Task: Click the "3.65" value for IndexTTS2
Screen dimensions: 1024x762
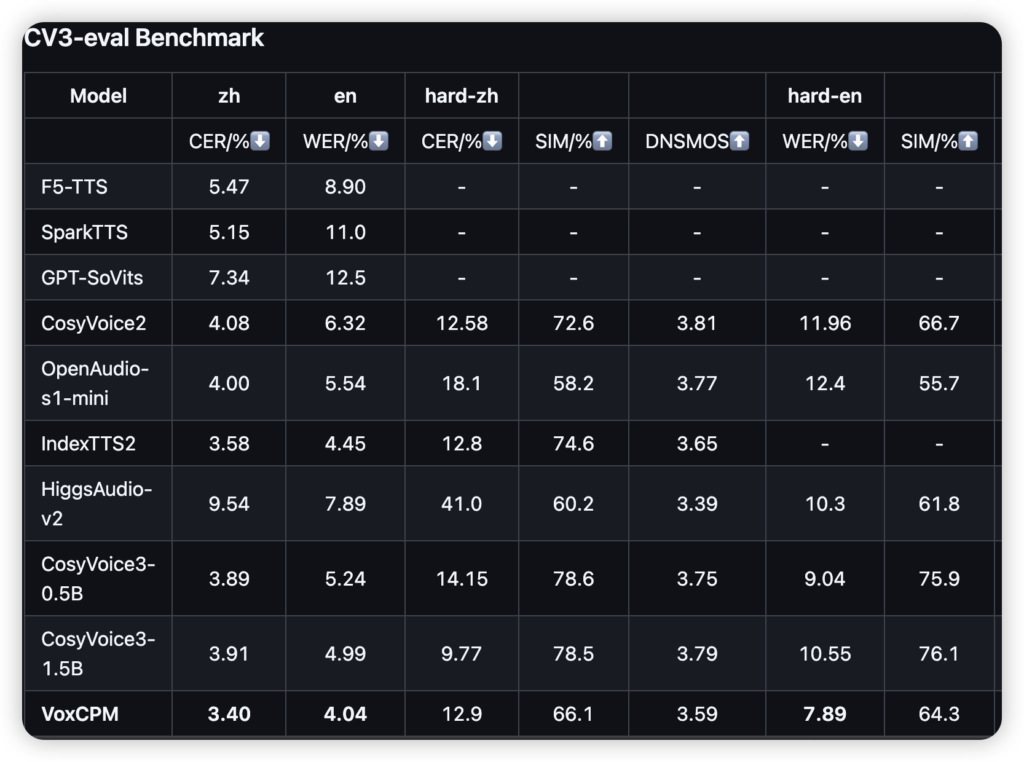Action: (x=697, y=444)
